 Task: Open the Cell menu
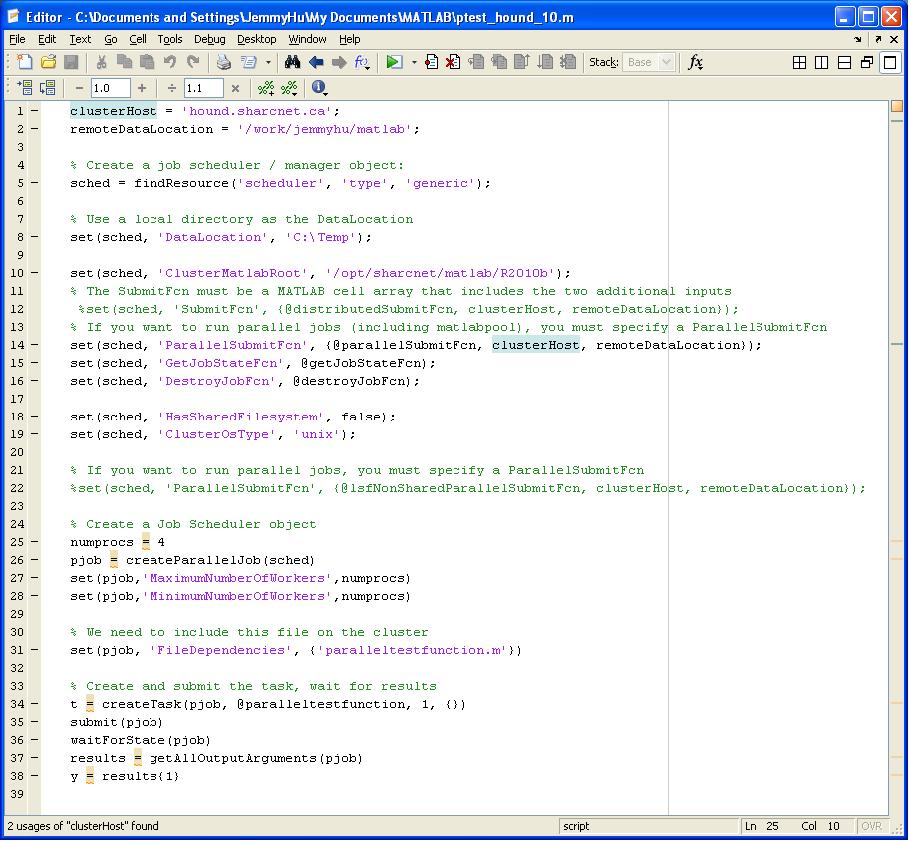pyautogui.click(x=138, y=39)
